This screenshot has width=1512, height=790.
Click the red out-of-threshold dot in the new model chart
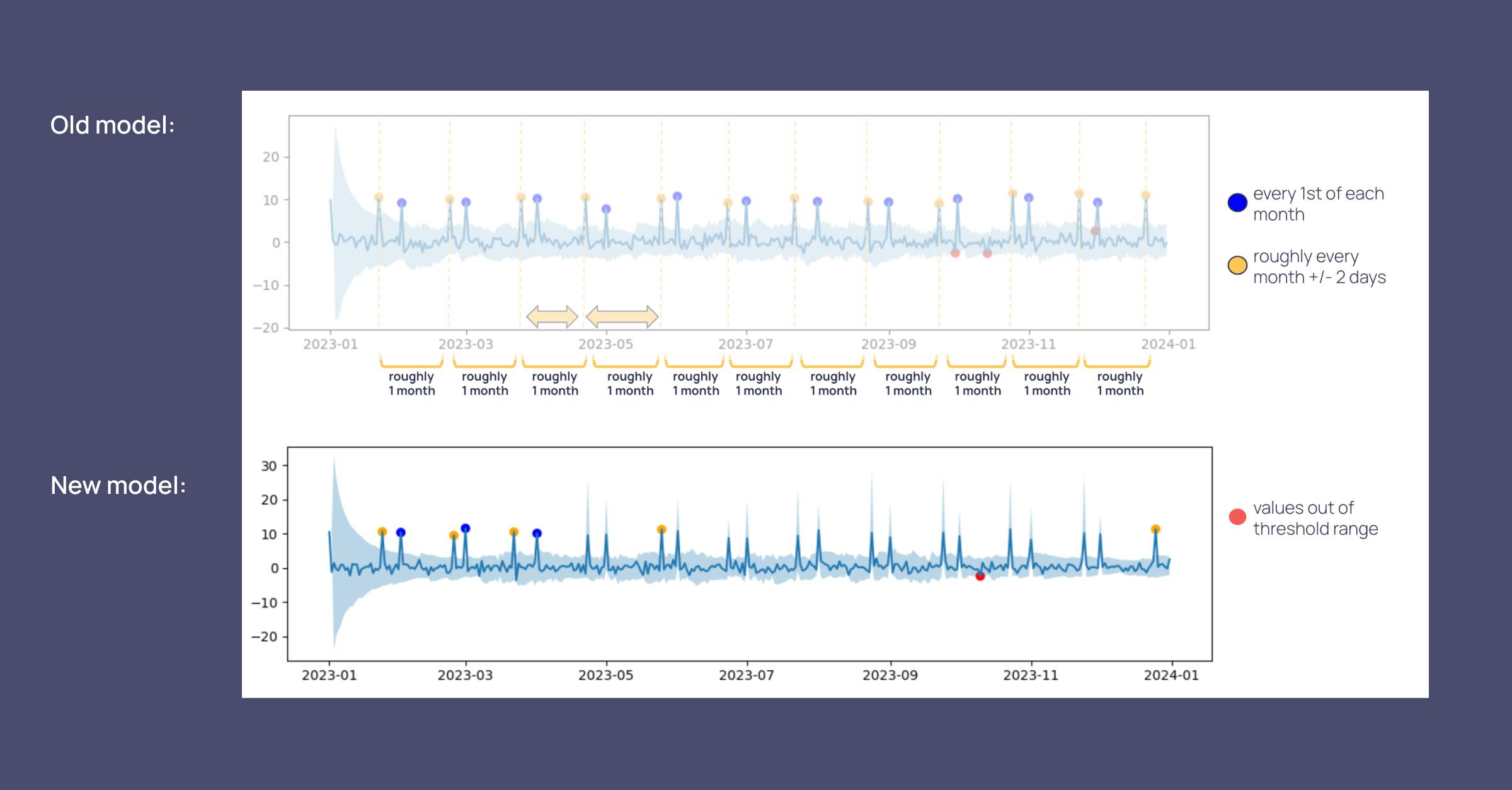pyautogui.click(x=980, y=576)
